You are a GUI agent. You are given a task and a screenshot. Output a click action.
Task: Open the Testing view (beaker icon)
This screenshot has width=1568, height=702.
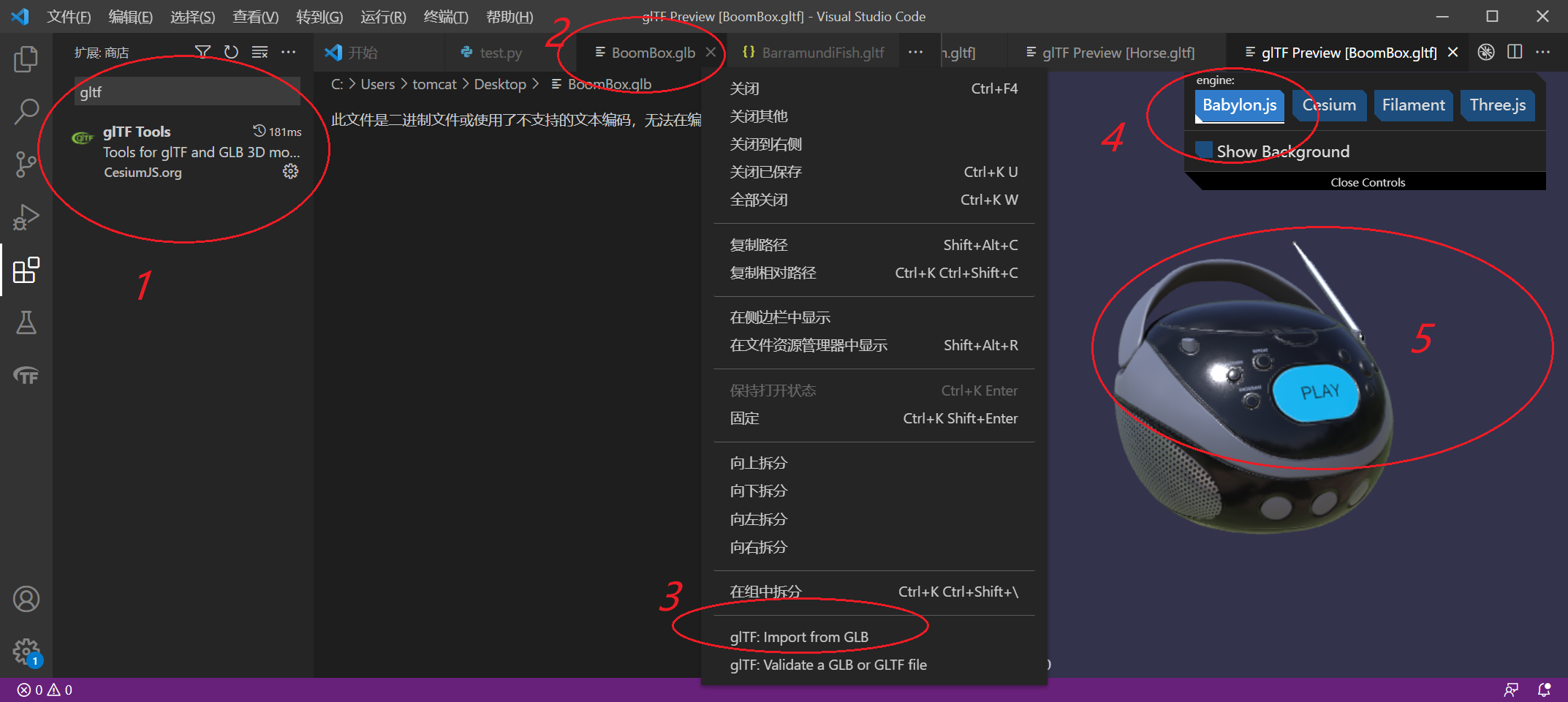pyautogui.click(x=26, y=324)
